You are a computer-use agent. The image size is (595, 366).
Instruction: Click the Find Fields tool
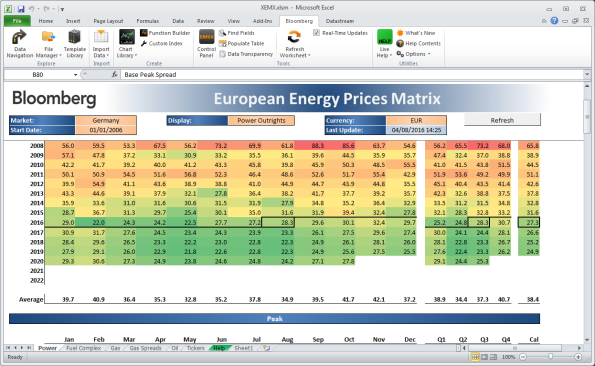pyautogui.click(x=237, y=33)
